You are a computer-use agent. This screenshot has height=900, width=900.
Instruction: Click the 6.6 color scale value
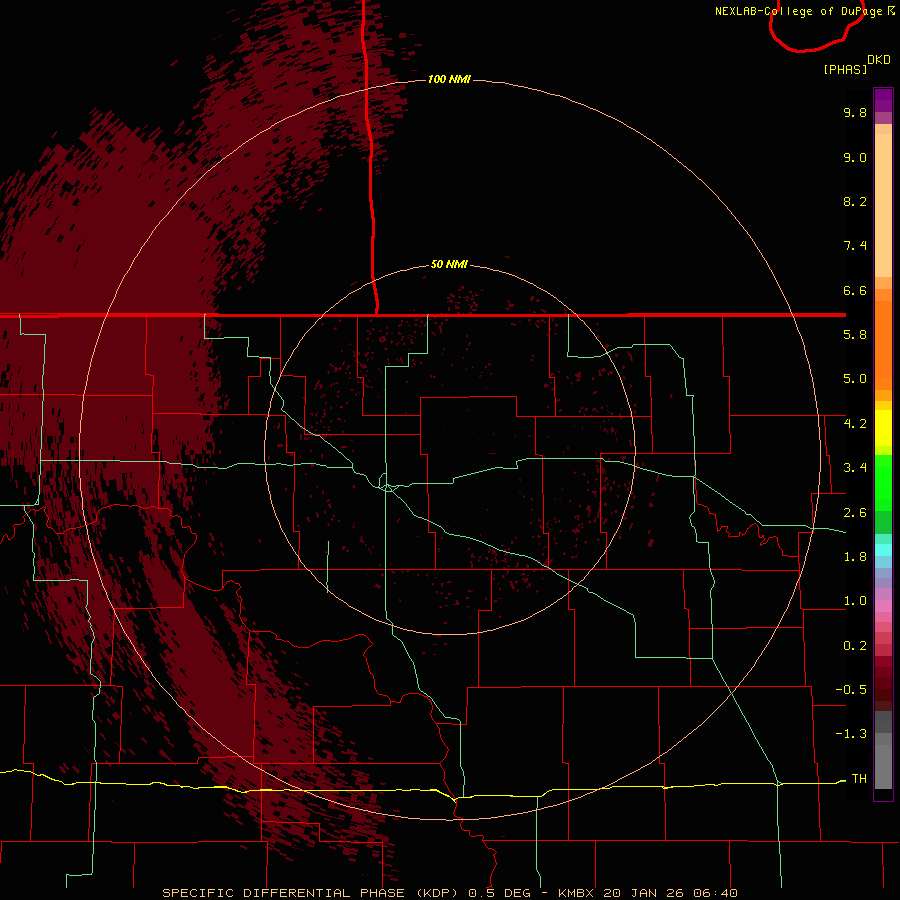tap(855, 290)
